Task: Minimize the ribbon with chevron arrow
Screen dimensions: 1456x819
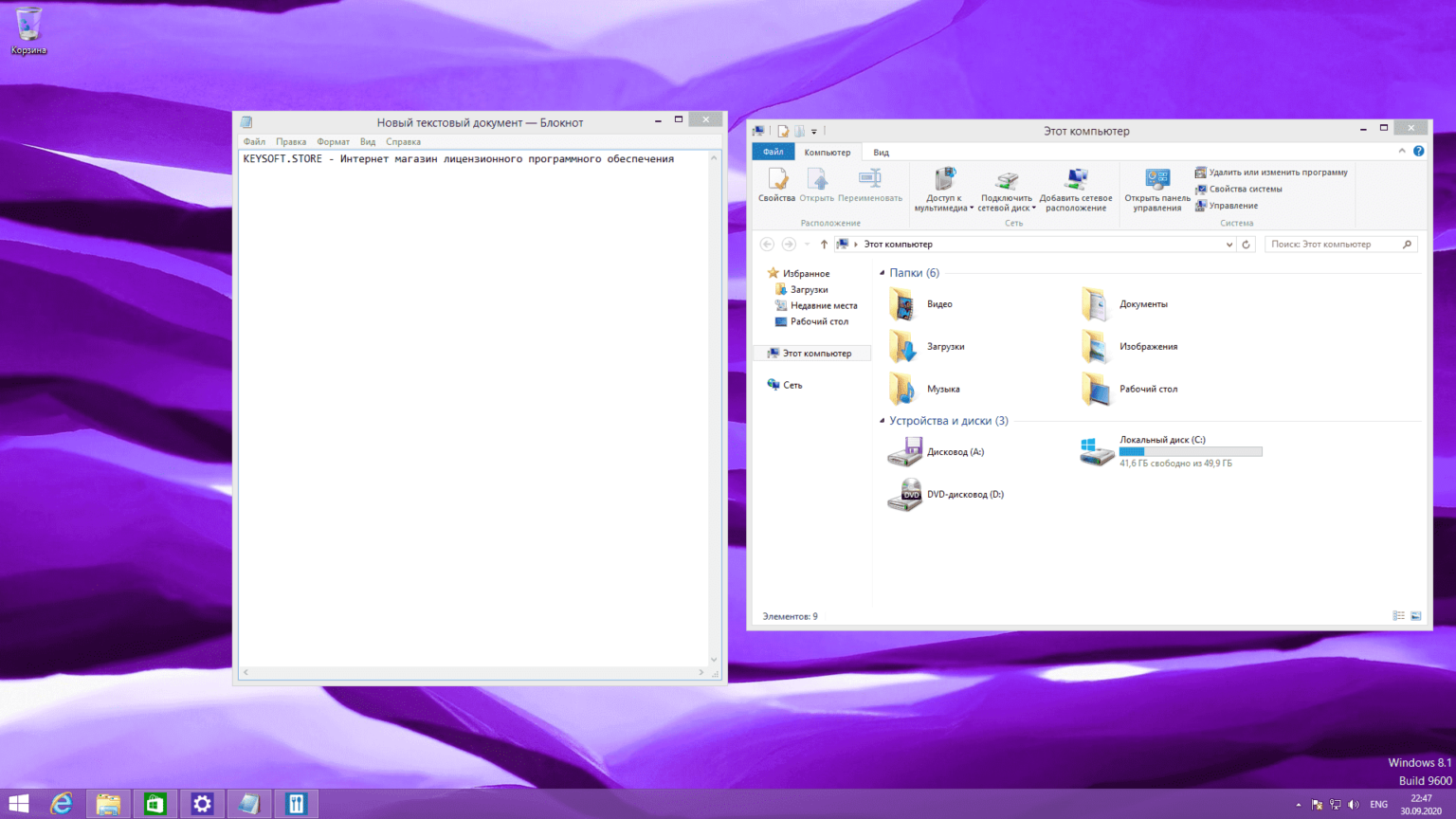Action: [1402, 152]
